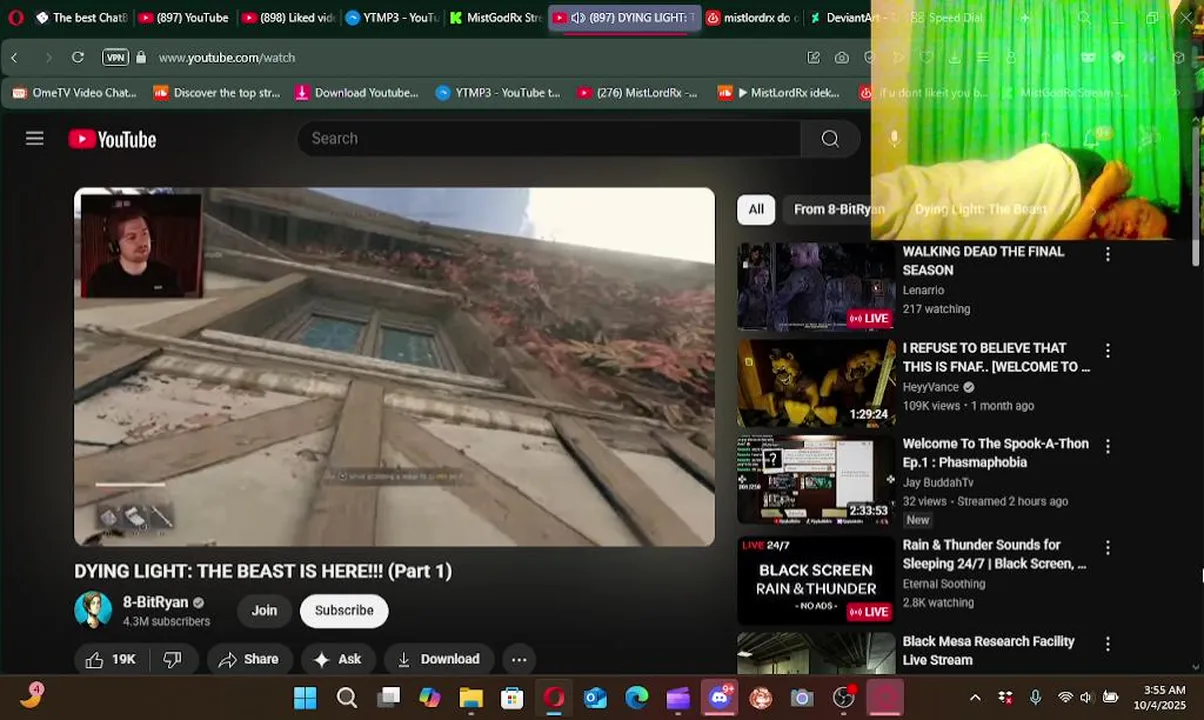Open options for Spook-A-Thon Phasmaphobia video
Image resolution: width=1204 pixels, height=720 pixels.
click(1107, 446)
